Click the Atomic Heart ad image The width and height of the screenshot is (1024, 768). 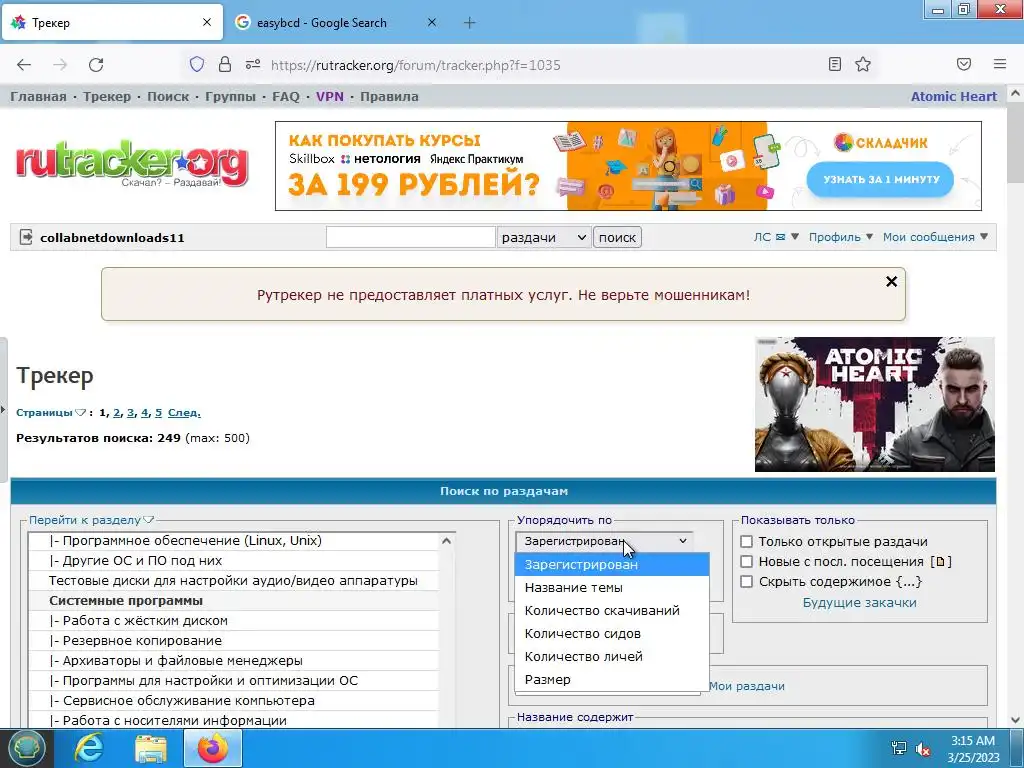[874, 404]
